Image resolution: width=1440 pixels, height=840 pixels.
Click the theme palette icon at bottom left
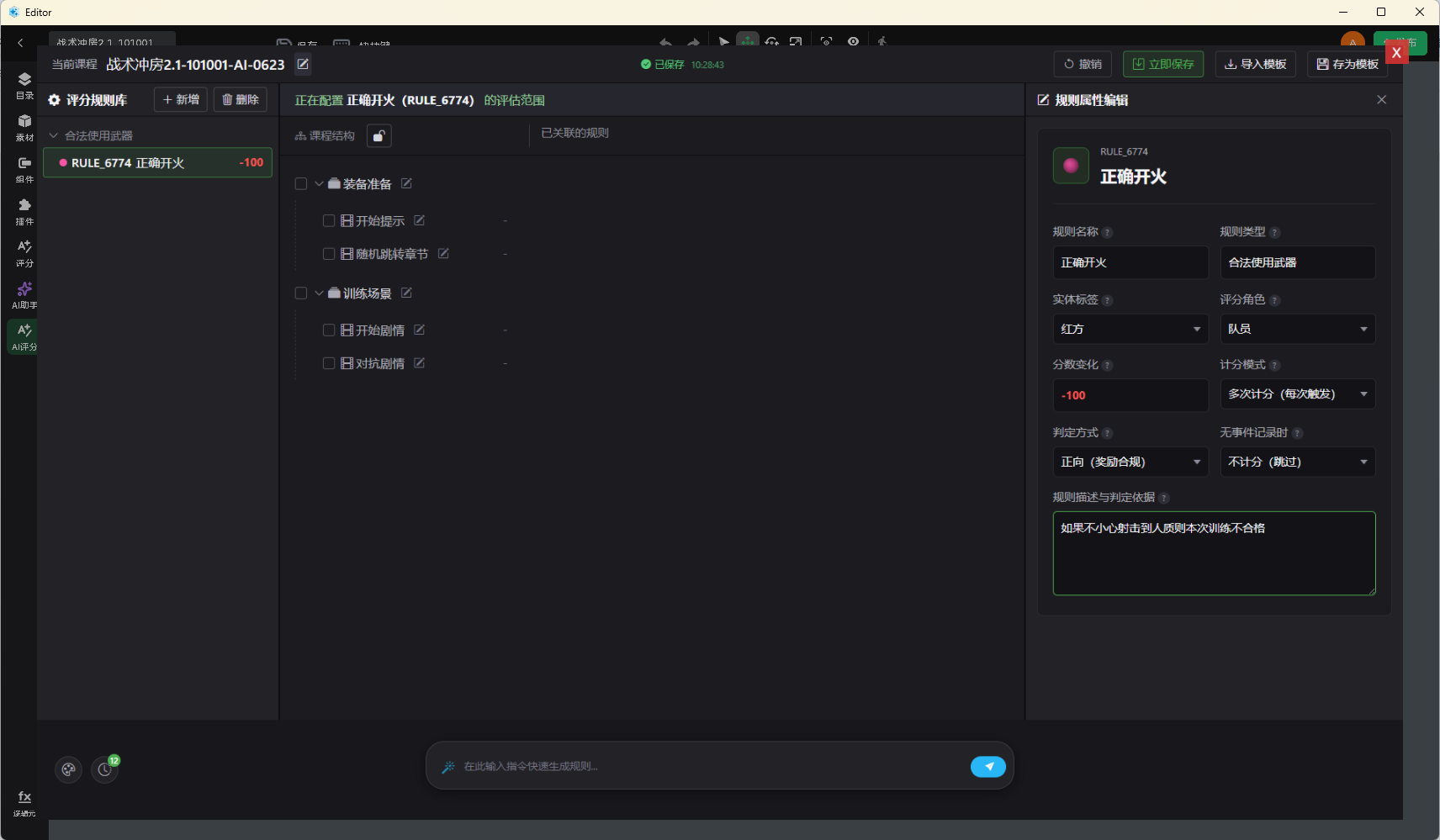point(68,769)
